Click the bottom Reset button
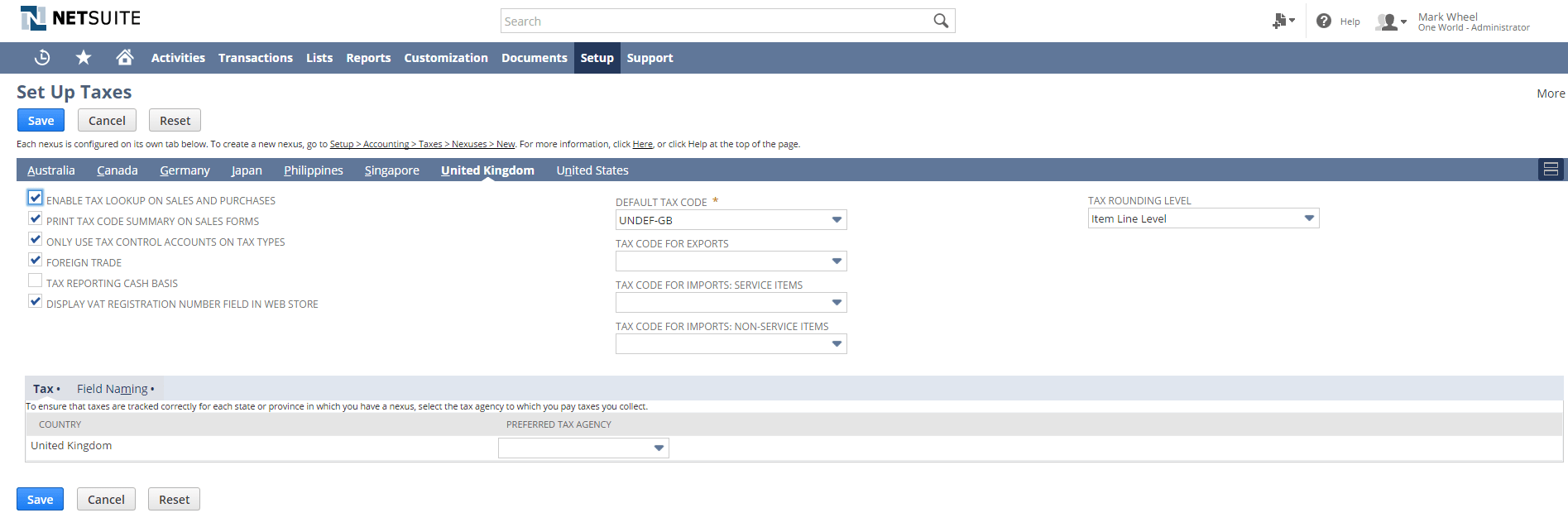Screen dimensions: 1568x532 click(174, 499)
